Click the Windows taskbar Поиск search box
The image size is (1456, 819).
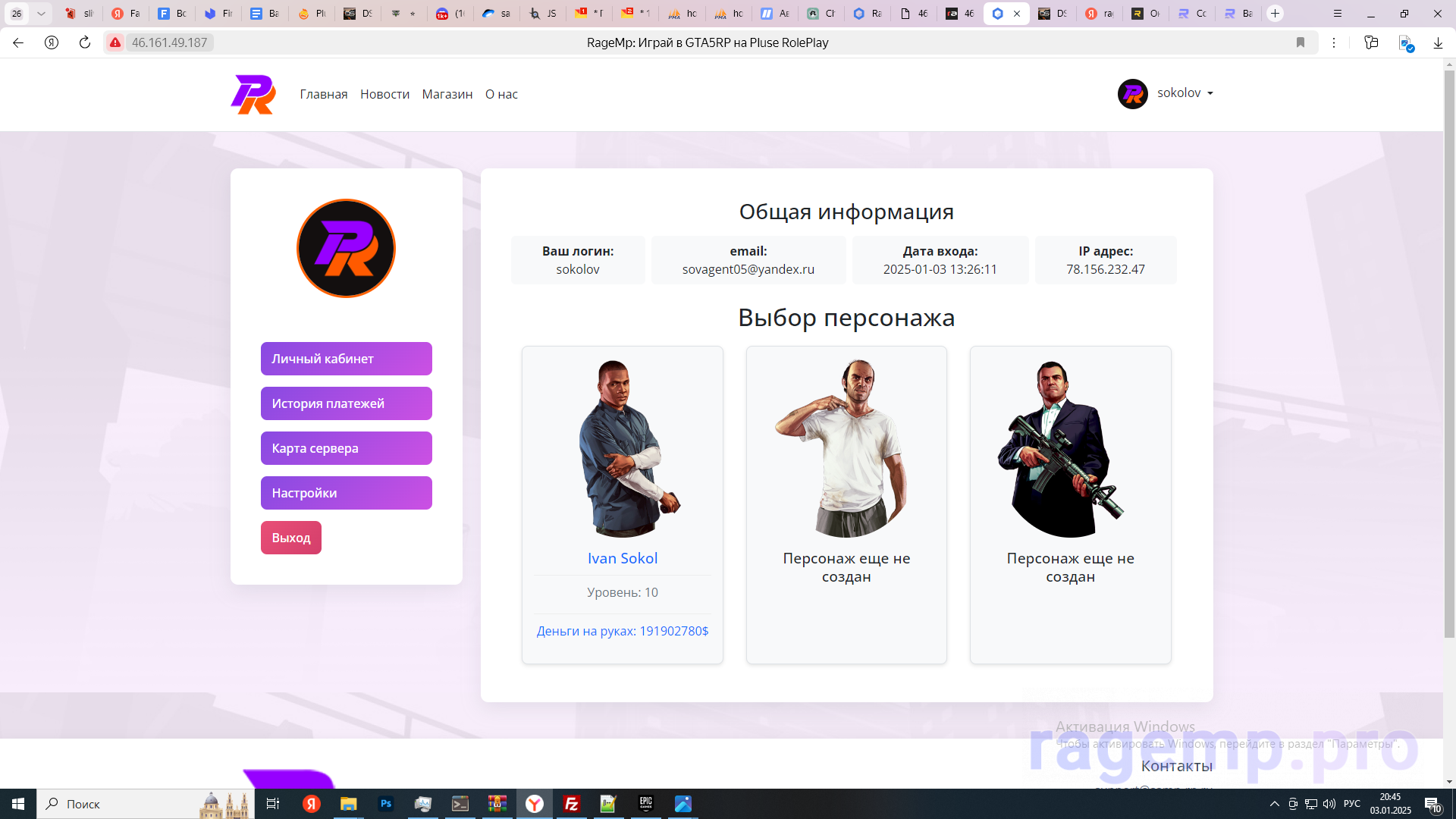click(144, 804)
